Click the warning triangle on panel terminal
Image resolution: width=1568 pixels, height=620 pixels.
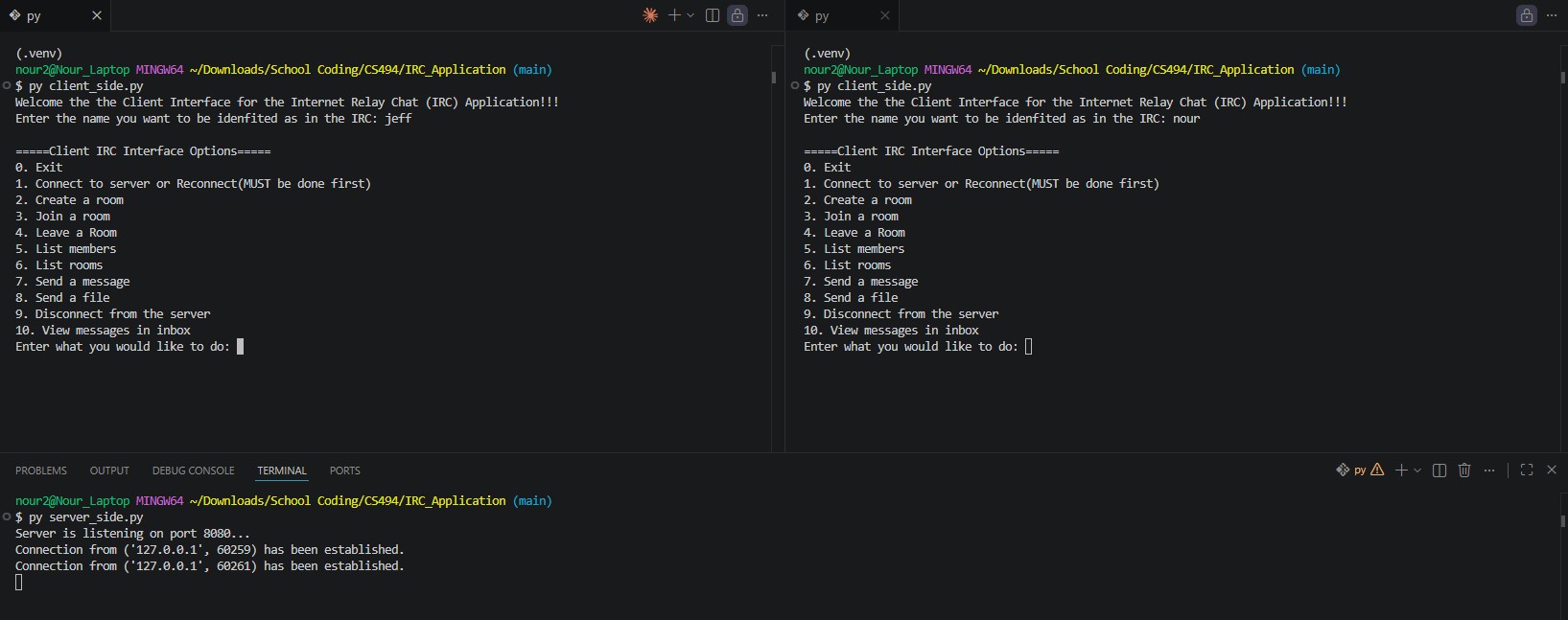tap(1377, 470)
